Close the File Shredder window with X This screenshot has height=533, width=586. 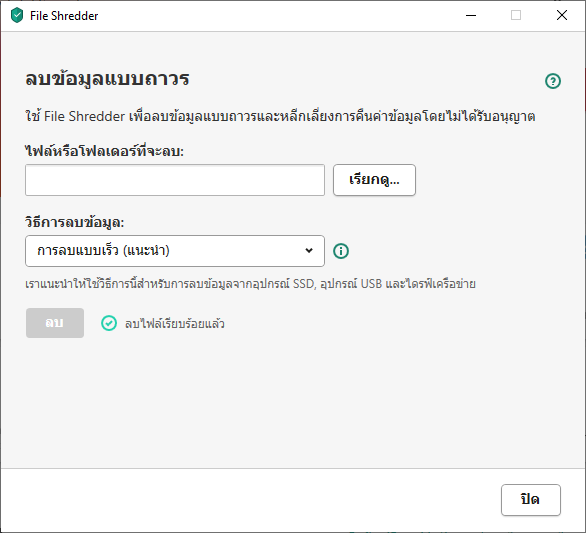tap(562, 15)
